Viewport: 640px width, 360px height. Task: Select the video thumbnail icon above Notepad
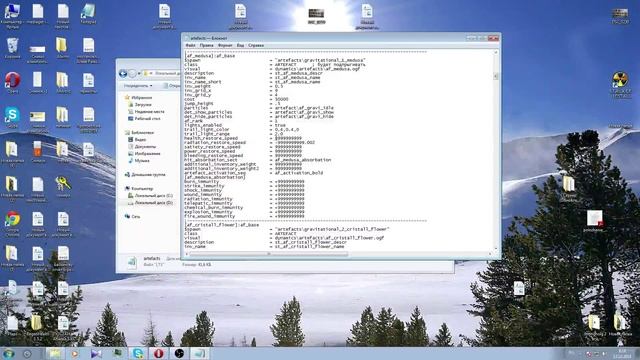(316, 16)
